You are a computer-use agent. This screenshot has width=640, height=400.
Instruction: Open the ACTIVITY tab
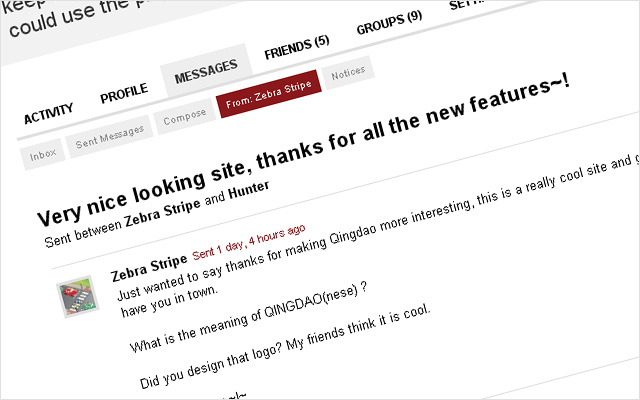point(48,113)
